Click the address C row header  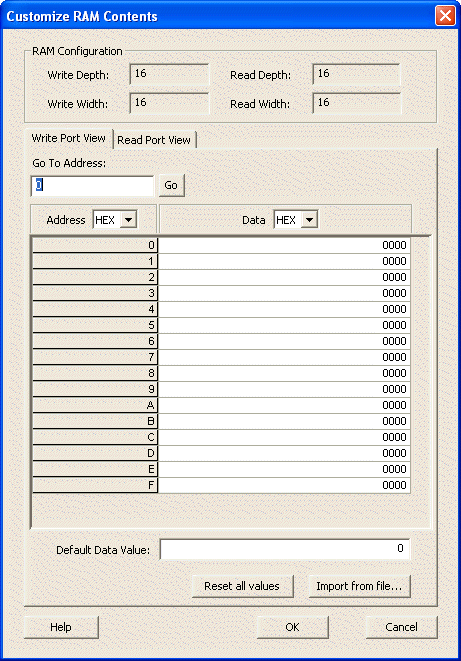tap(95, 438)
